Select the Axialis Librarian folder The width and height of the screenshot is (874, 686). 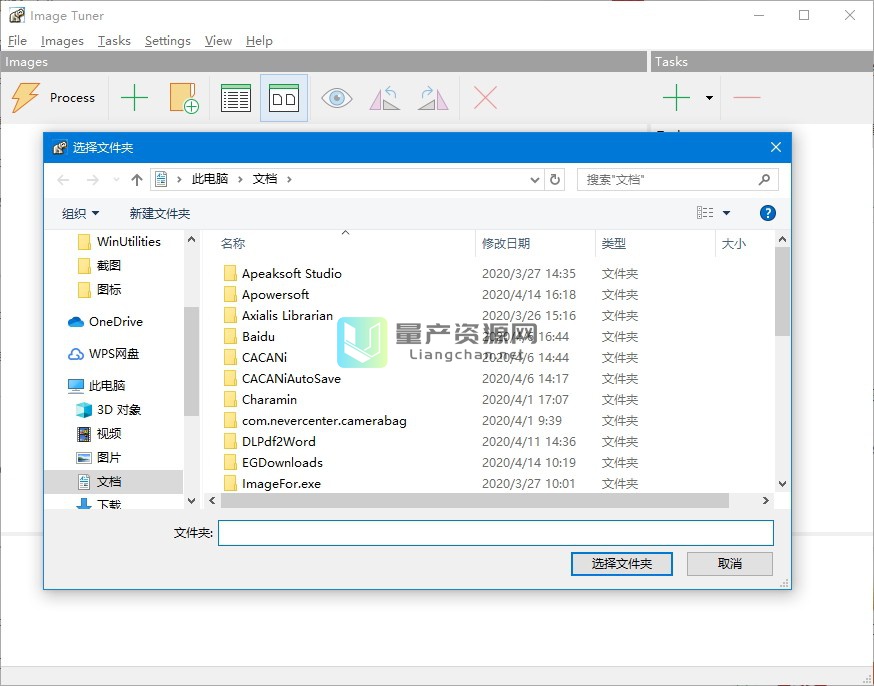tap(278, 315)
